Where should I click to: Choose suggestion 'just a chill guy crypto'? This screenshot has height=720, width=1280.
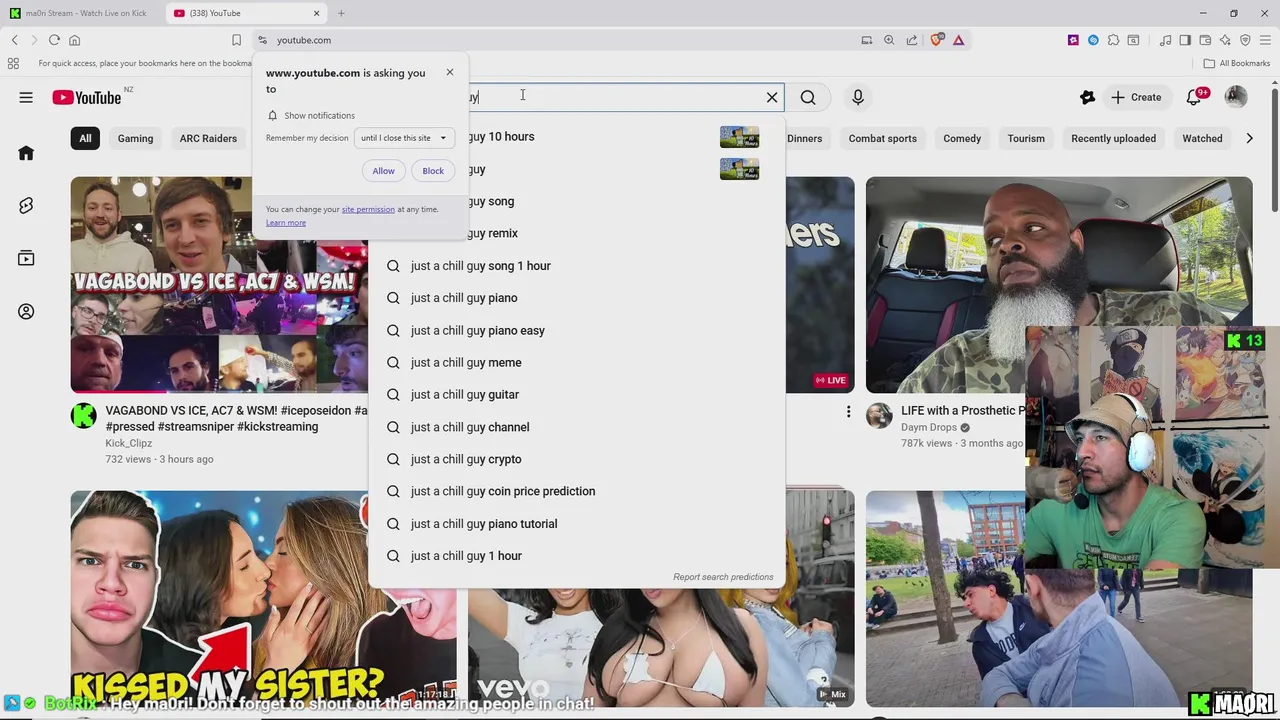pos(577,459)
